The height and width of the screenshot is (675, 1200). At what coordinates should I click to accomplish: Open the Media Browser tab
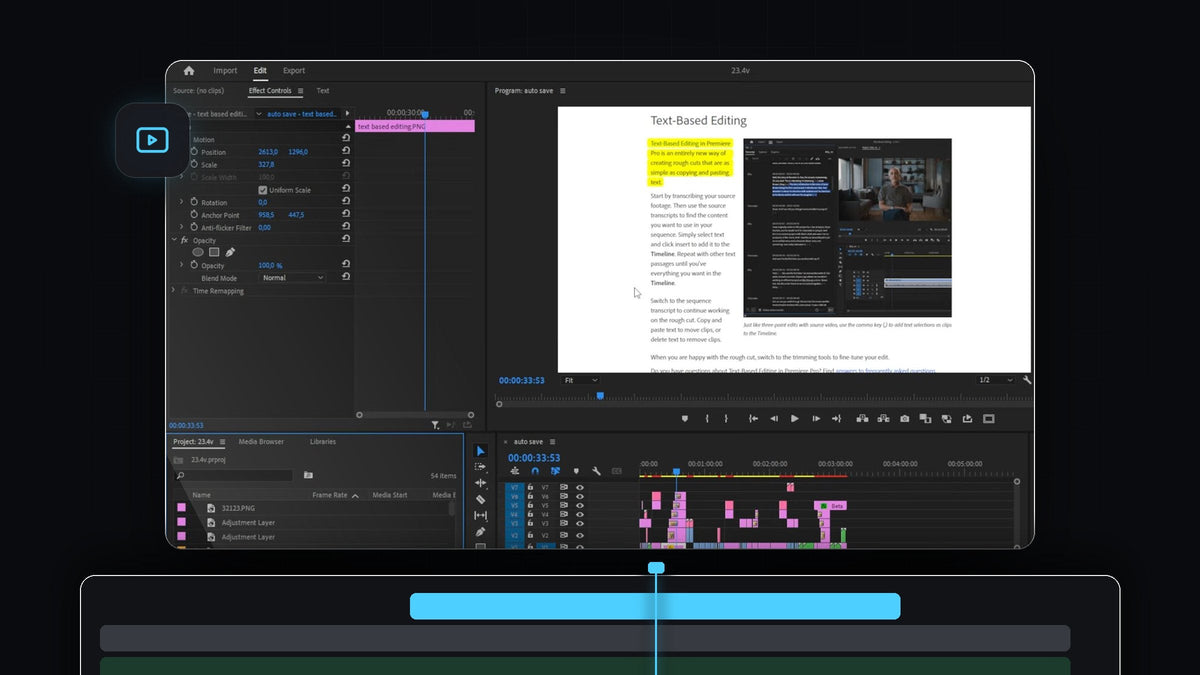coord(261,442)
